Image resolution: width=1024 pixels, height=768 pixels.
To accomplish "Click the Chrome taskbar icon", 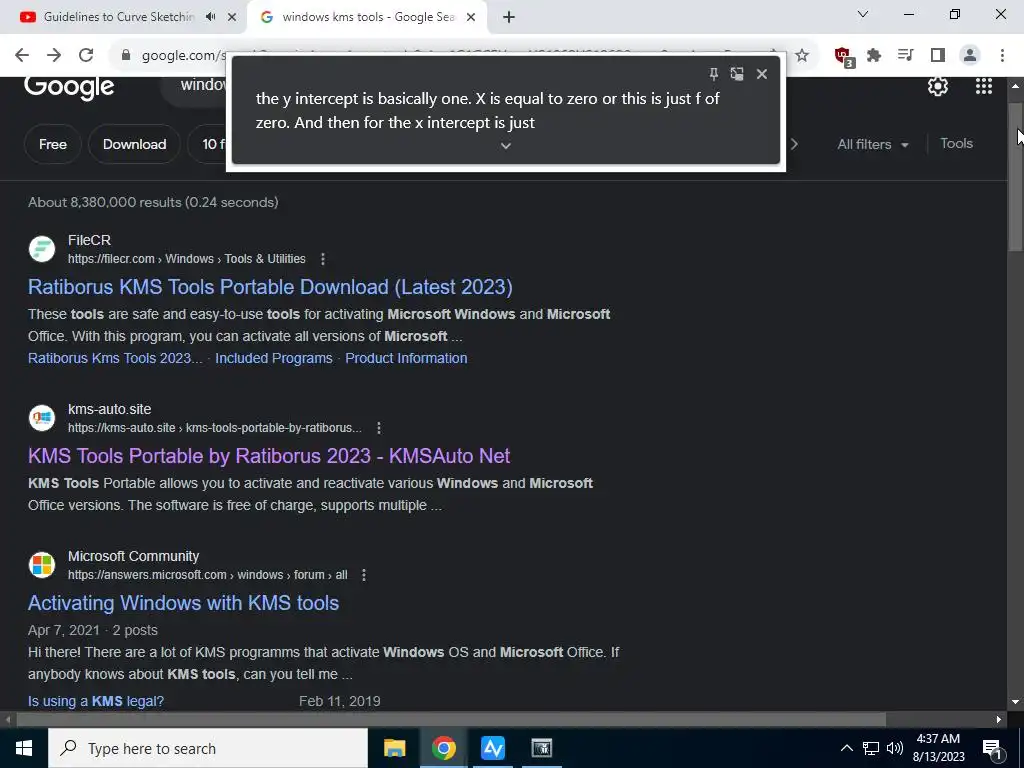I will [x=443, y=748].
